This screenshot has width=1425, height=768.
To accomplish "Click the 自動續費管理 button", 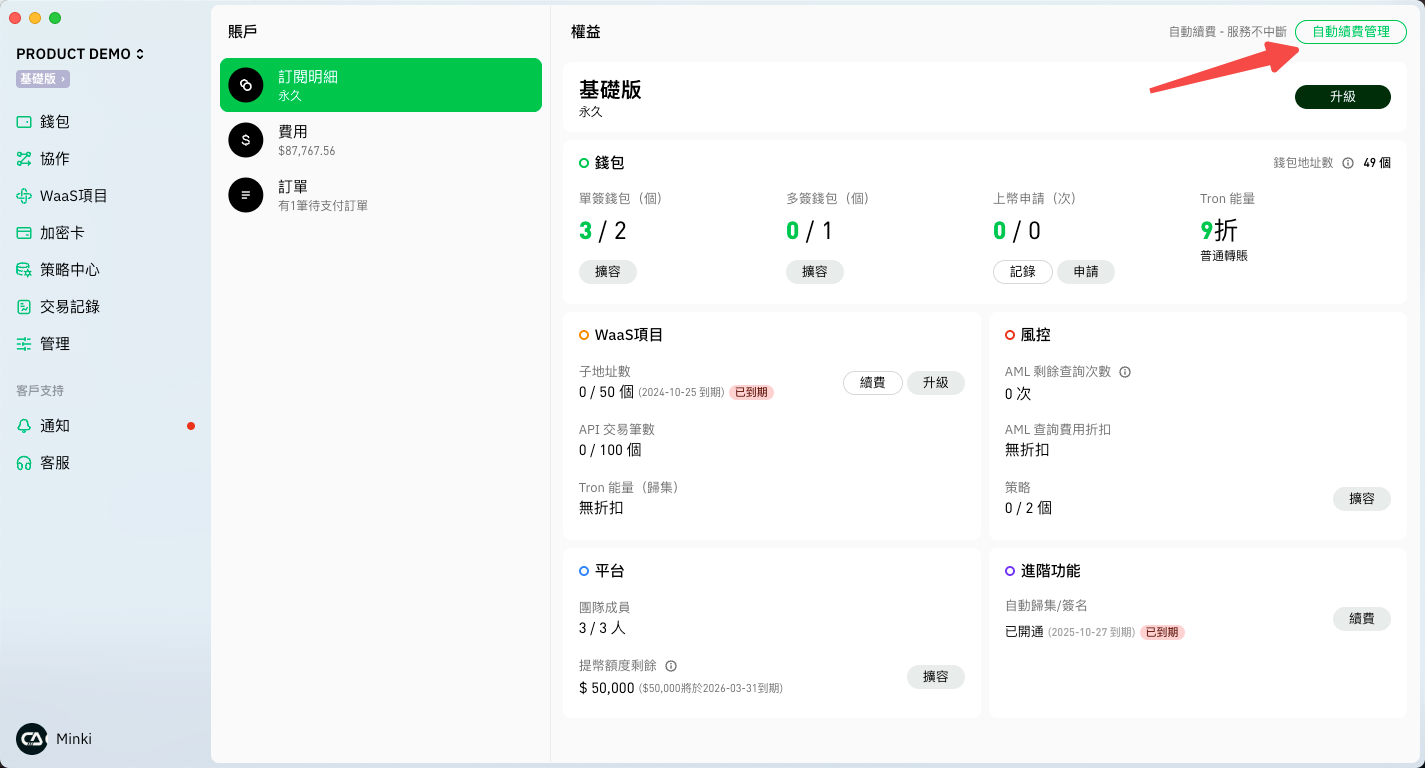I will pos(1350,32).
